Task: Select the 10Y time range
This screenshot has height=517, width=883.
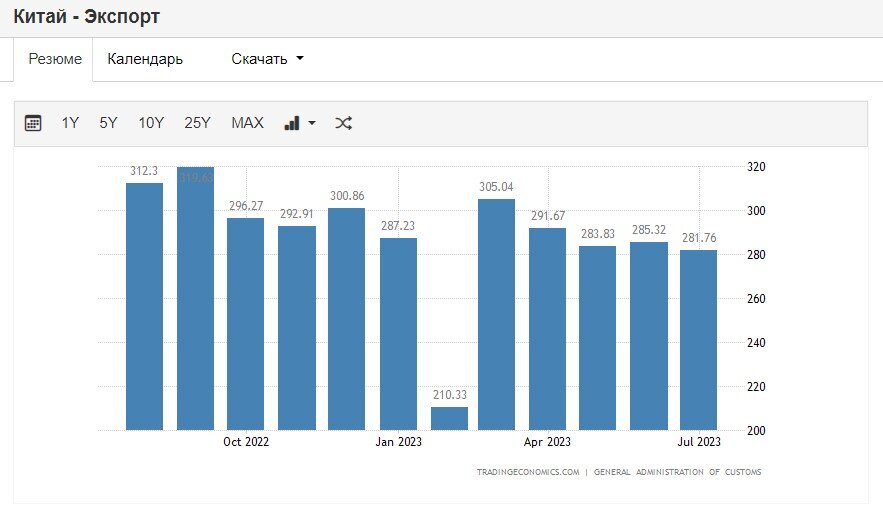Action: tap(151, 123)
